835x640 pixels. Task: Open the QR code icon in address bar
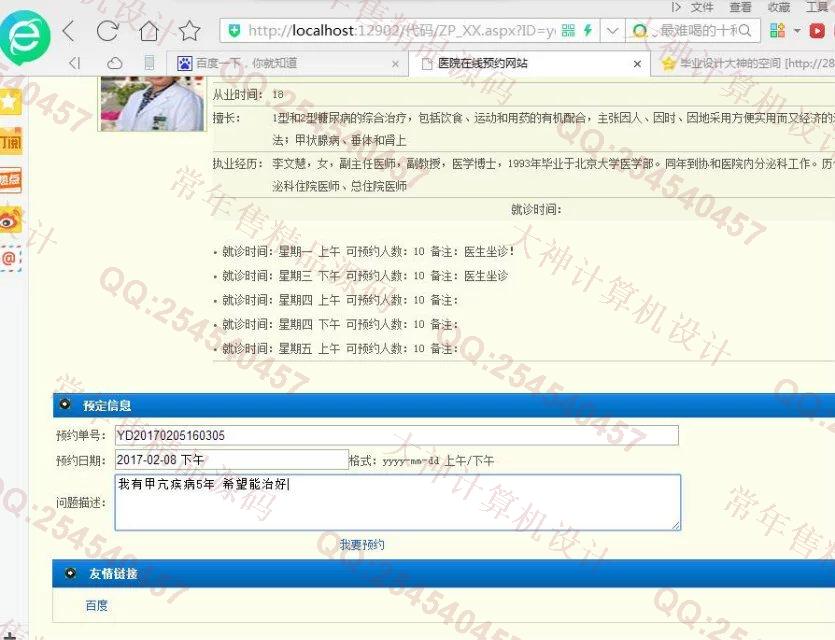pyautogui.click(x=569, y=31)
